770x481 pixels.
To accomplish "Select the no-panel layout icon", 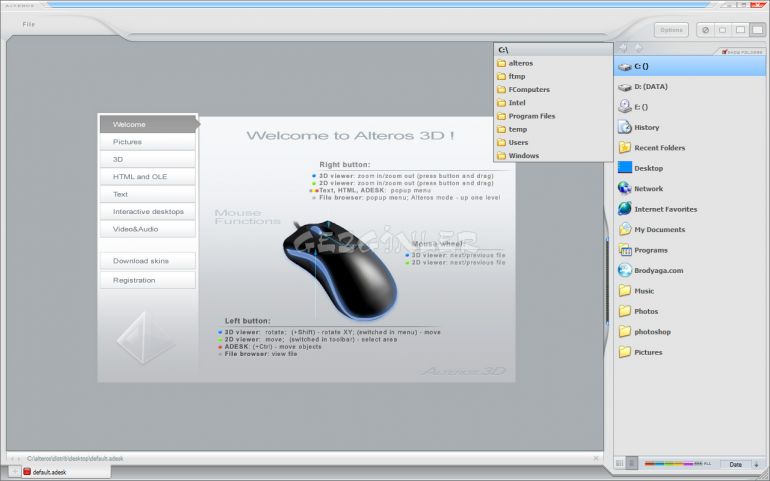I will tap(705, 30).
